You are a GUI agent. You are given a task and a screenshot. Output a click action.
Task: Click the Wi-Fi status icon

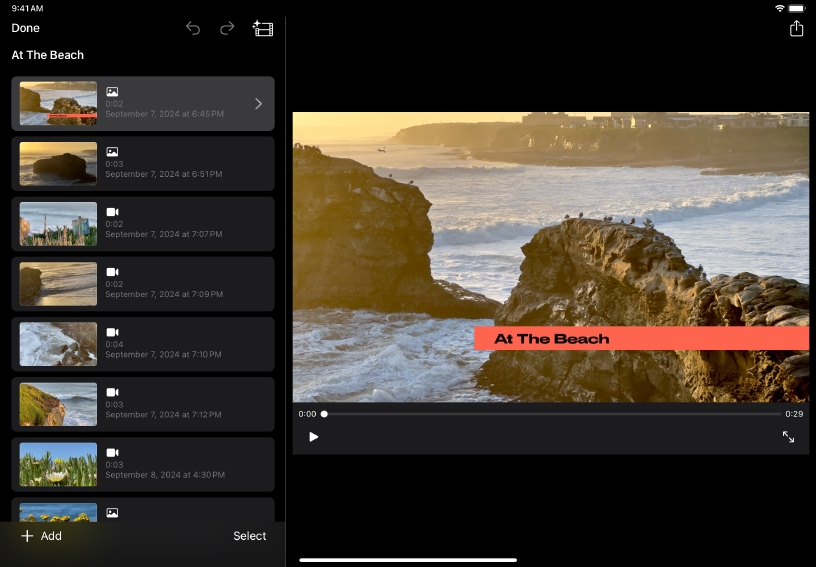coord(779,8)
